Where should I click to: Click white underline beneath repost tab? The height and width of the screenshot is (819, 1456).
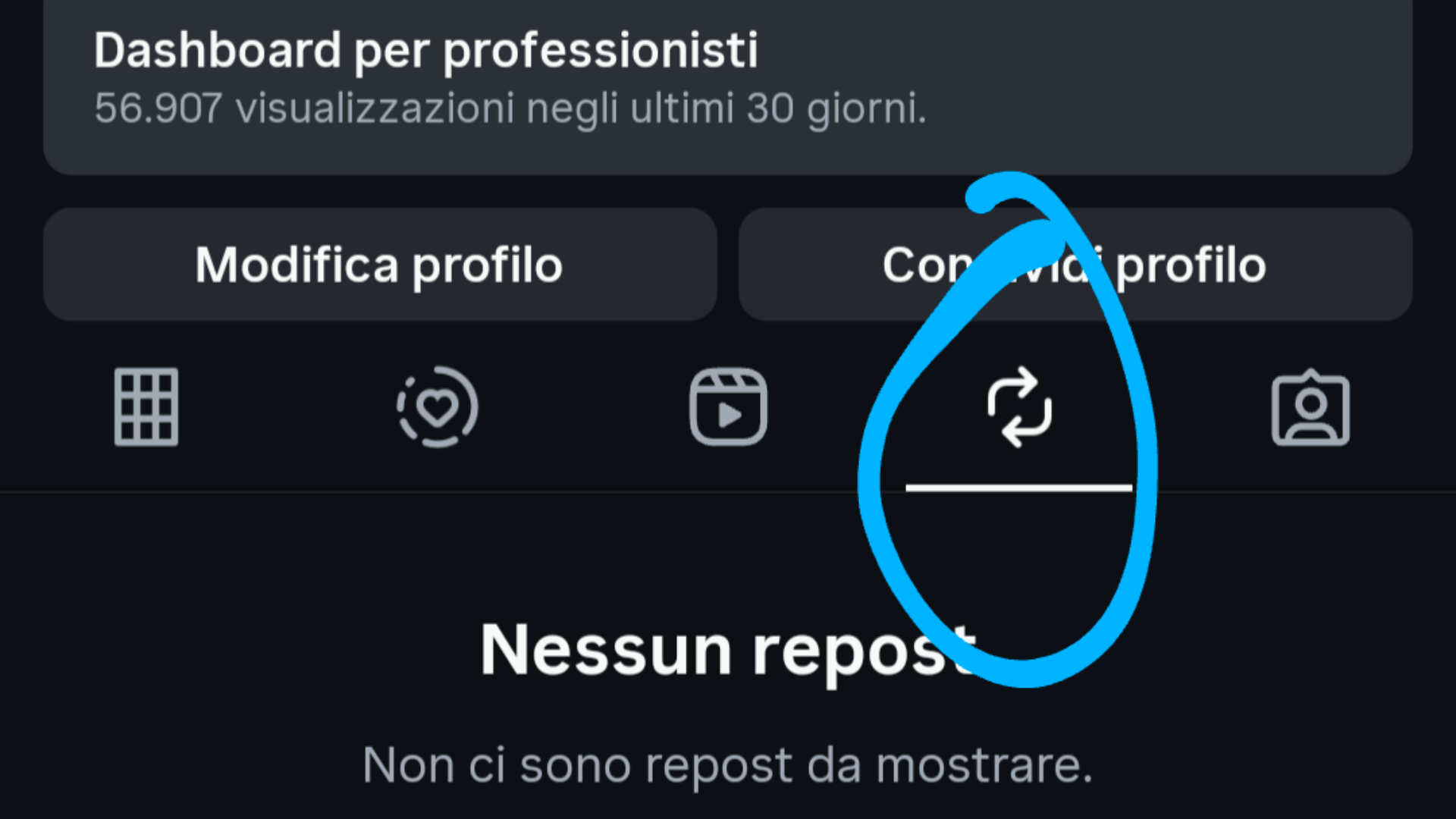[1019, 488]
